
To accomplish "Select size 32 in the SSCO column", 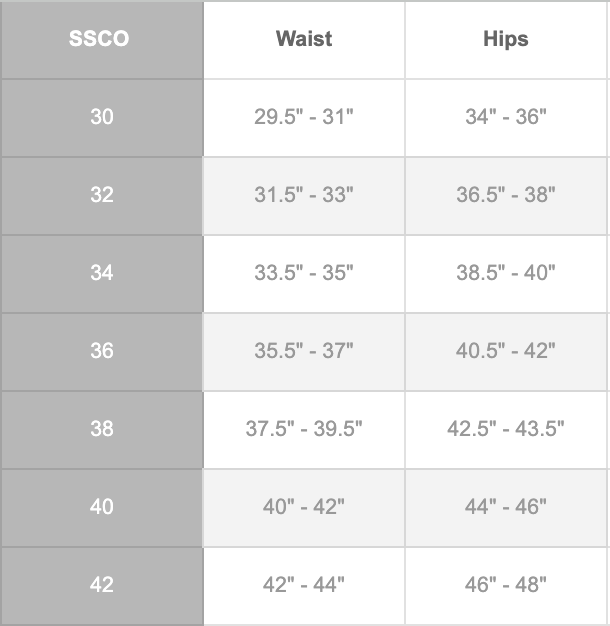I will pyautogui.click(x=101, y=195).
